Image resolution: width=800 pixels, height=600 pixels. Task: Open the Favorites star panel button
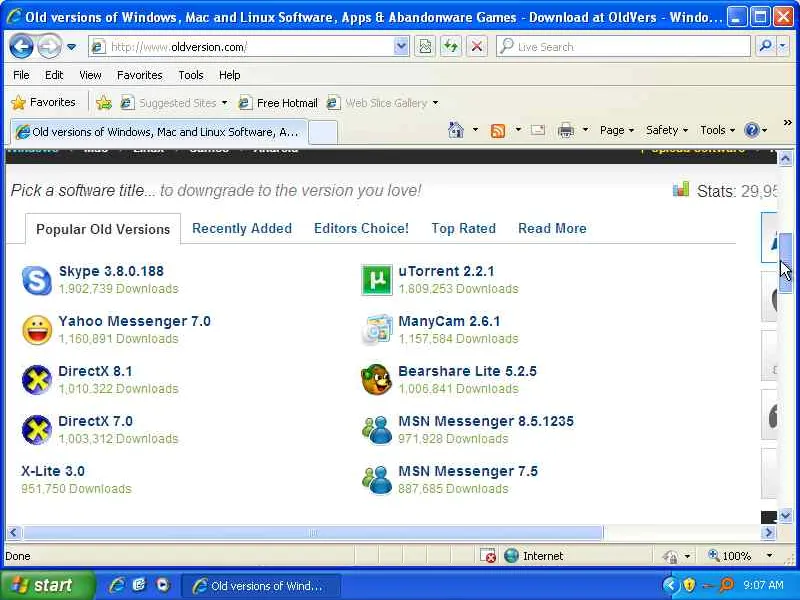pos(43,103)
